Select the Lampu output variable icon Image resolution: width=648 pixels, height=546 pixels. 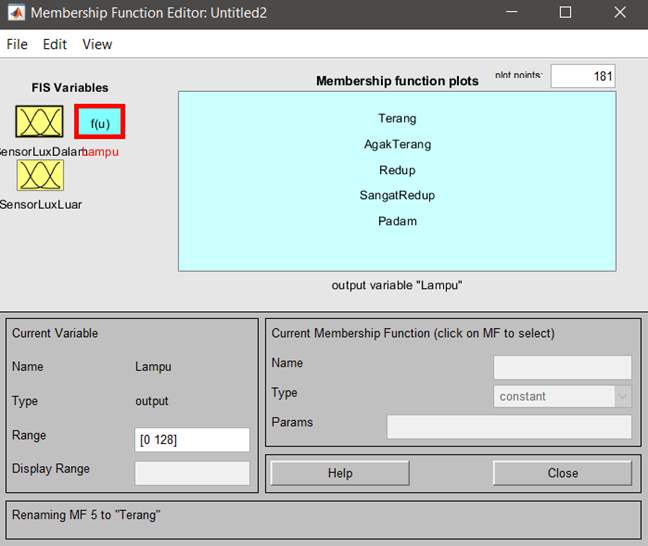[100, 122]
